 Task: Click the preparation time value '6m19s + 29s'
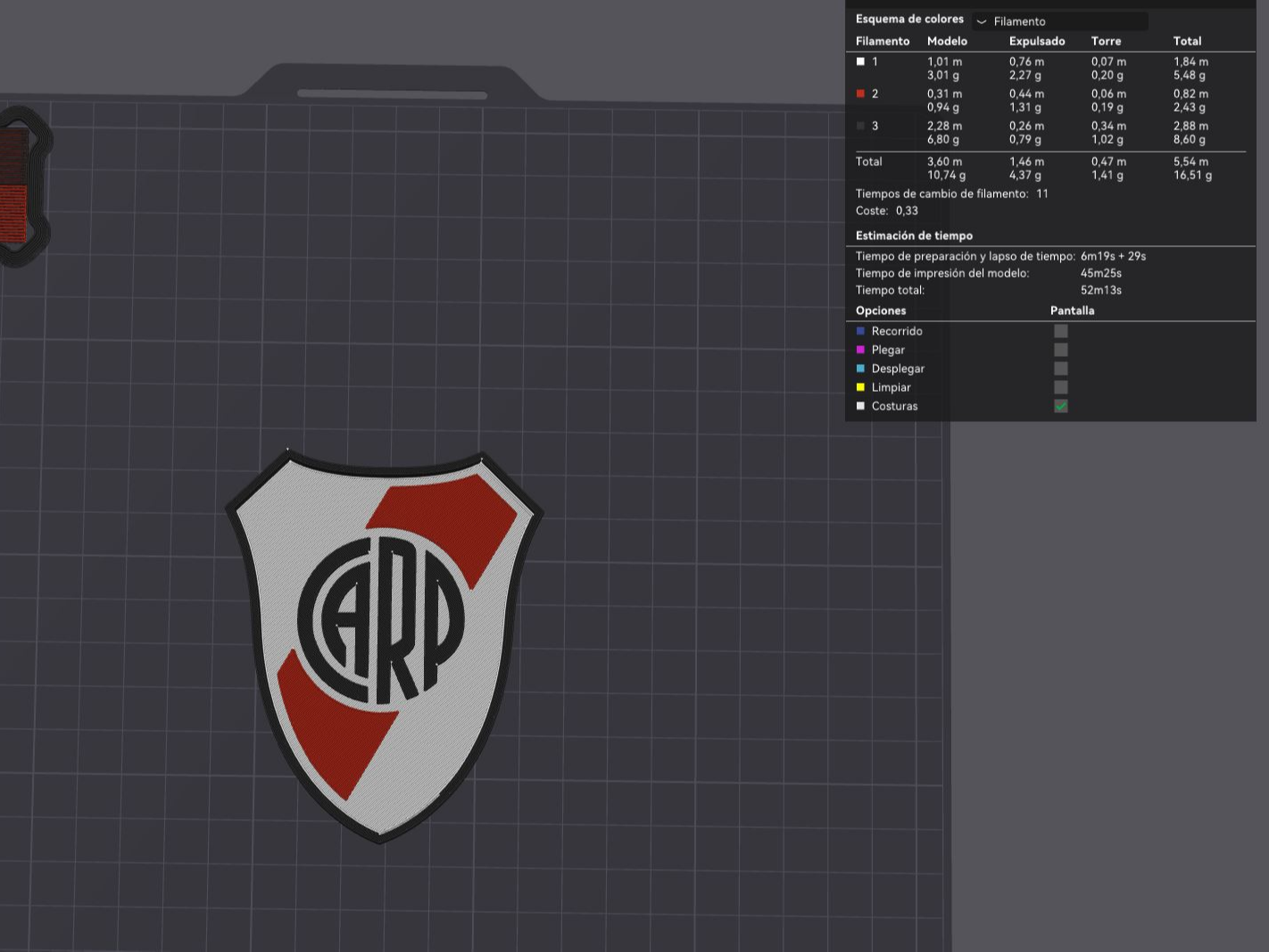1113,256
